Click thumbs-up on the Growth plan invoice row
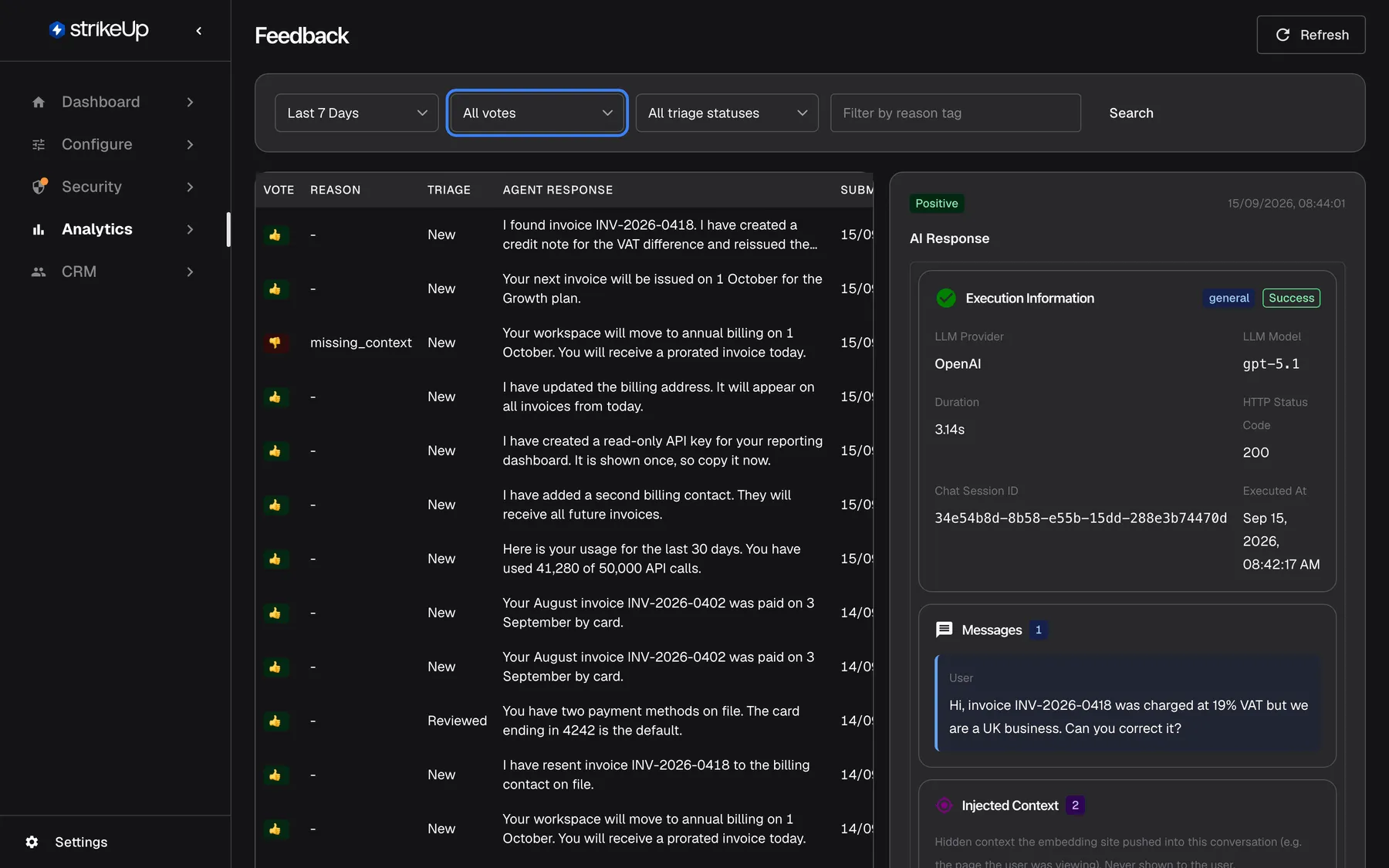 pos(275,289)
